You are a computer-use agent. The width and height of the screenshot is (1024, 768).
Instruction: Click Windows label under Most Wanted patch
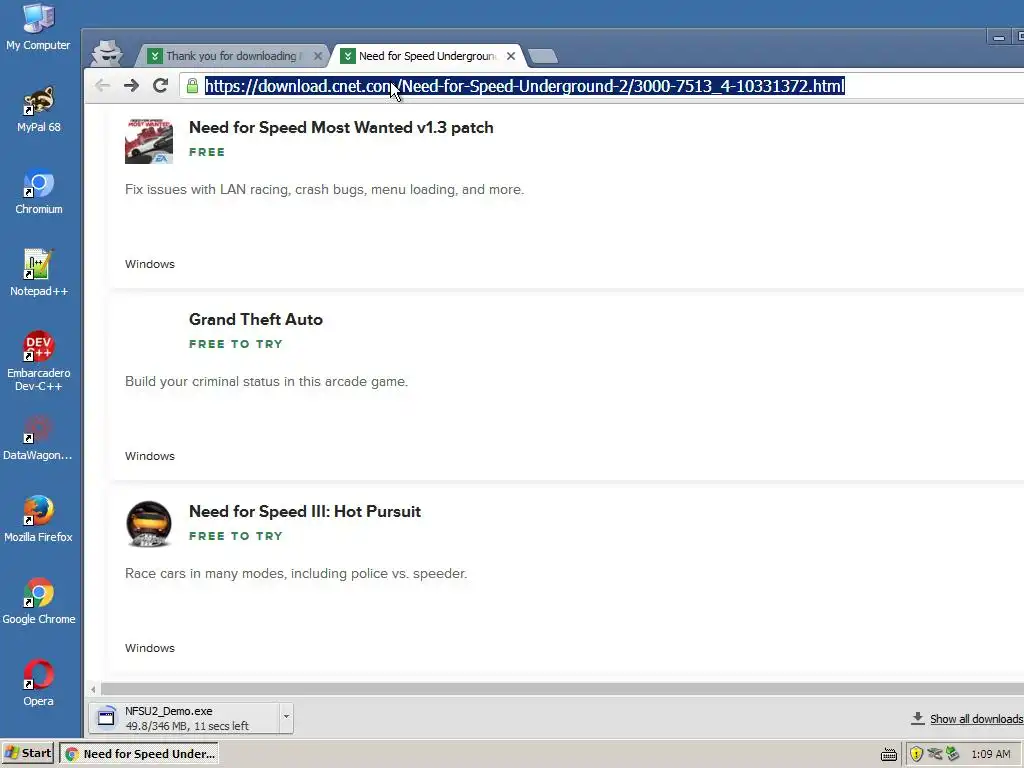[150, 264]
